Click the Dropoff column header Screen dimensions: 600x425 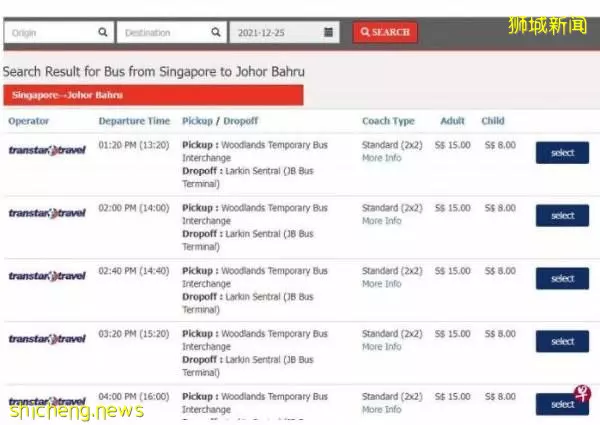[x=241, y=121]
